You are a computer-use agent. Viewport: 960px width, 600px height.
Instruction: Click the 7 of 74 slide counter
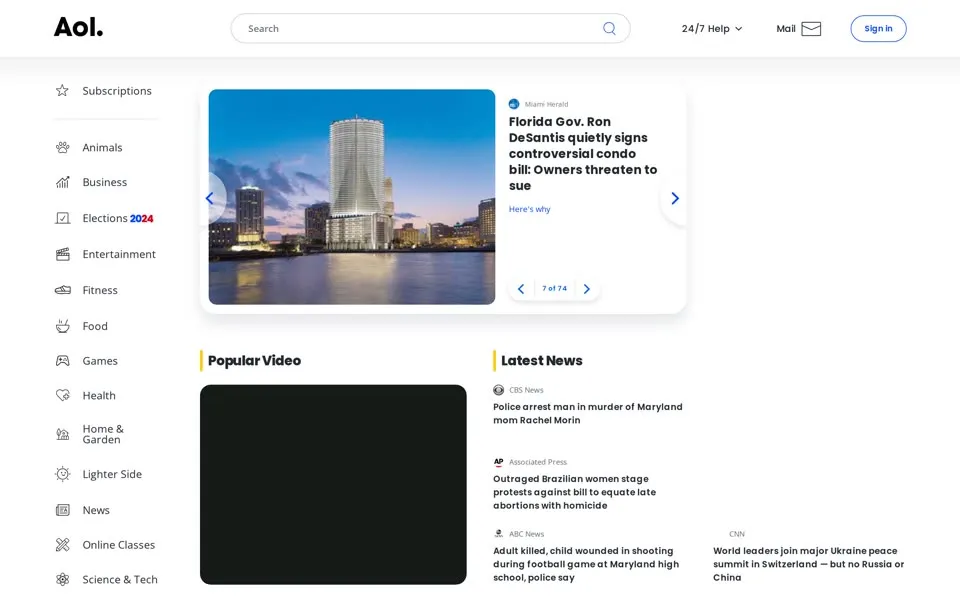pos(554,288)
